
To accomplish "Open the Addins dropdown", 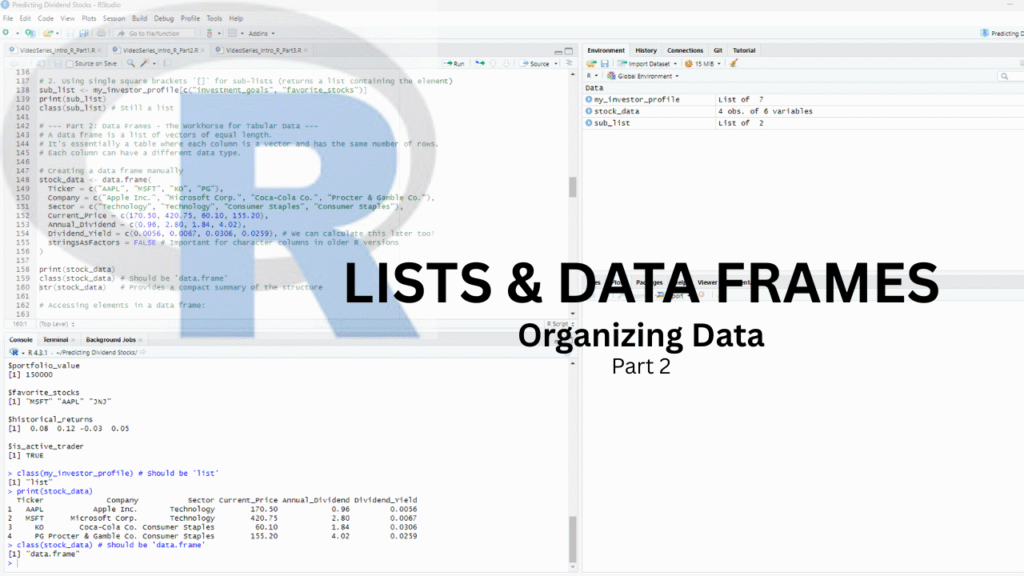I will point(262,33).
